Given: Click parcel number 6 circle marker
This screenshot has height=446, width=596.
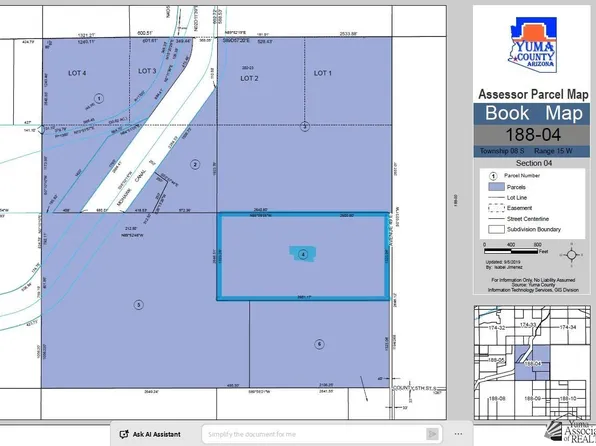Looking at the screenshot, I should (319, 344).
